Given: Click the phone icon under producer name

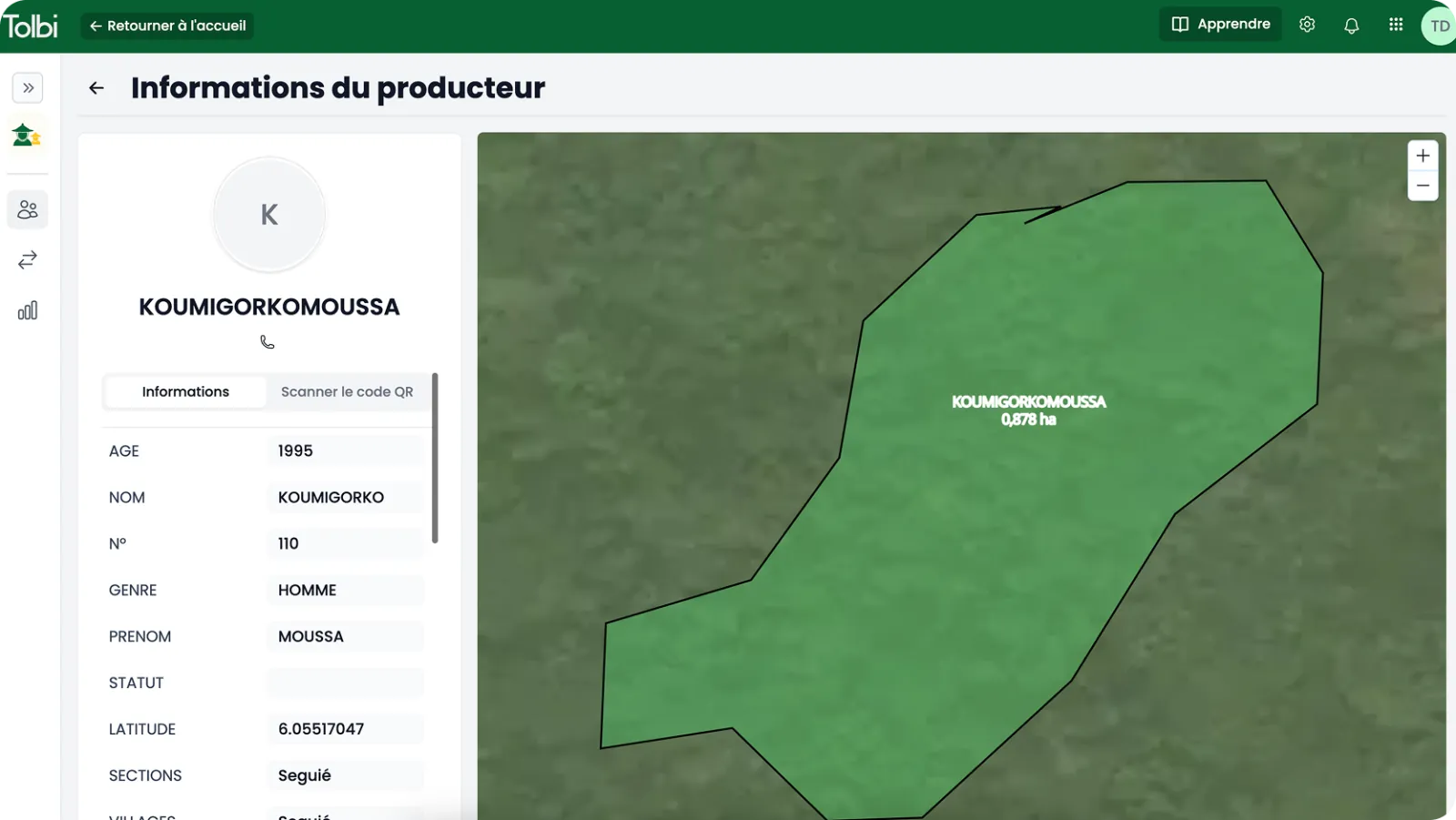Looking at the screenshot, I should pos(268,342).
